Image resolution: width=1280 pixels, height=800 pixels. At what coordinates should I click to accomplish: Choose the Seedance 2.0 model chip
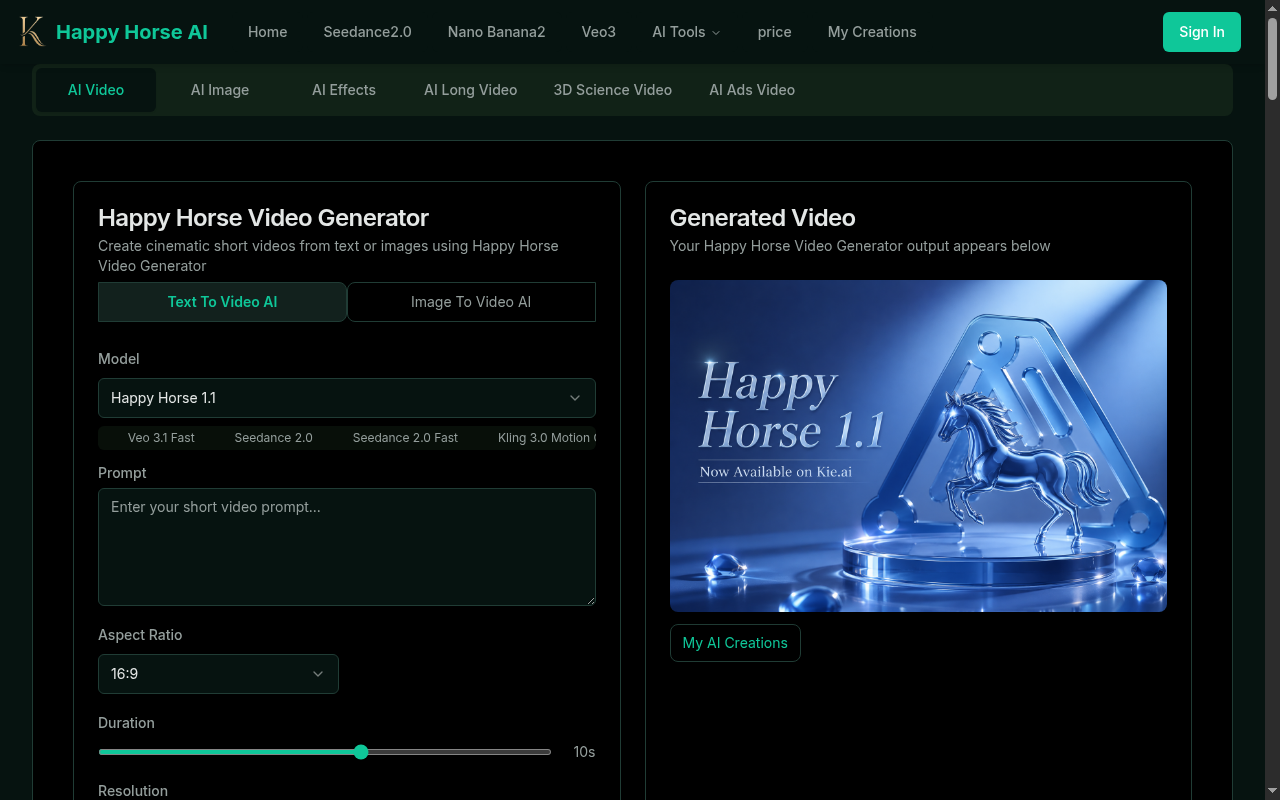click(x=273, y=438)
